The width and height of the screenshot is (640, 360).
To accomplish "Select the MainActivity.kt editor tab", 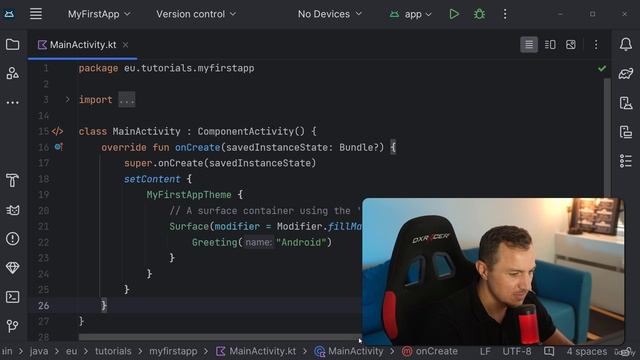I will (83, 44).
